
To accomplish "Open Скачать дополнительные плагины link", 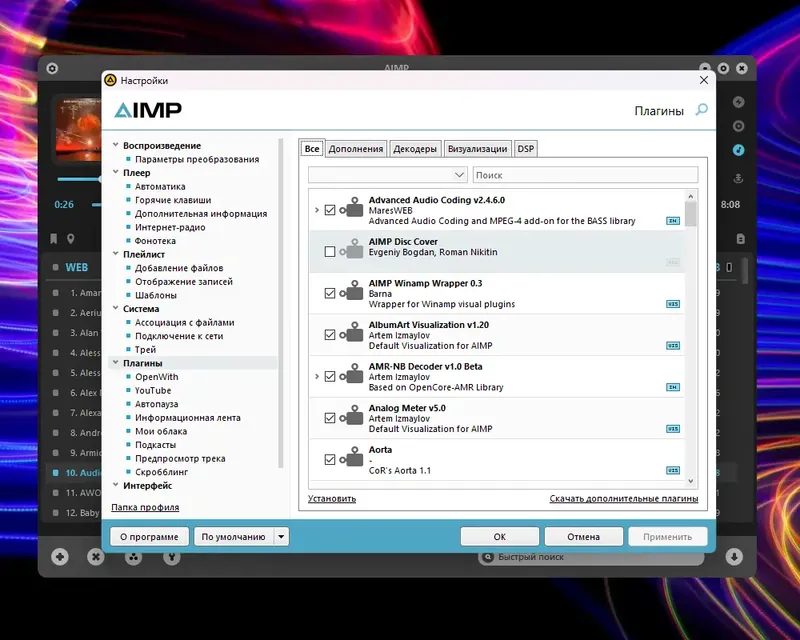I will click(x=623, y=499).
